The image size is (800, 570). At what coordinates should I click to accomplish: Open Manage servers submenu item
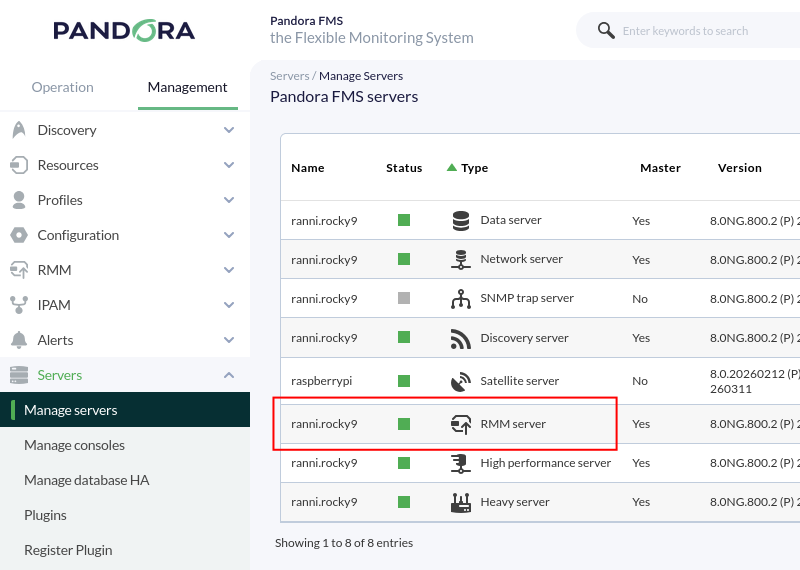point(125,410)
